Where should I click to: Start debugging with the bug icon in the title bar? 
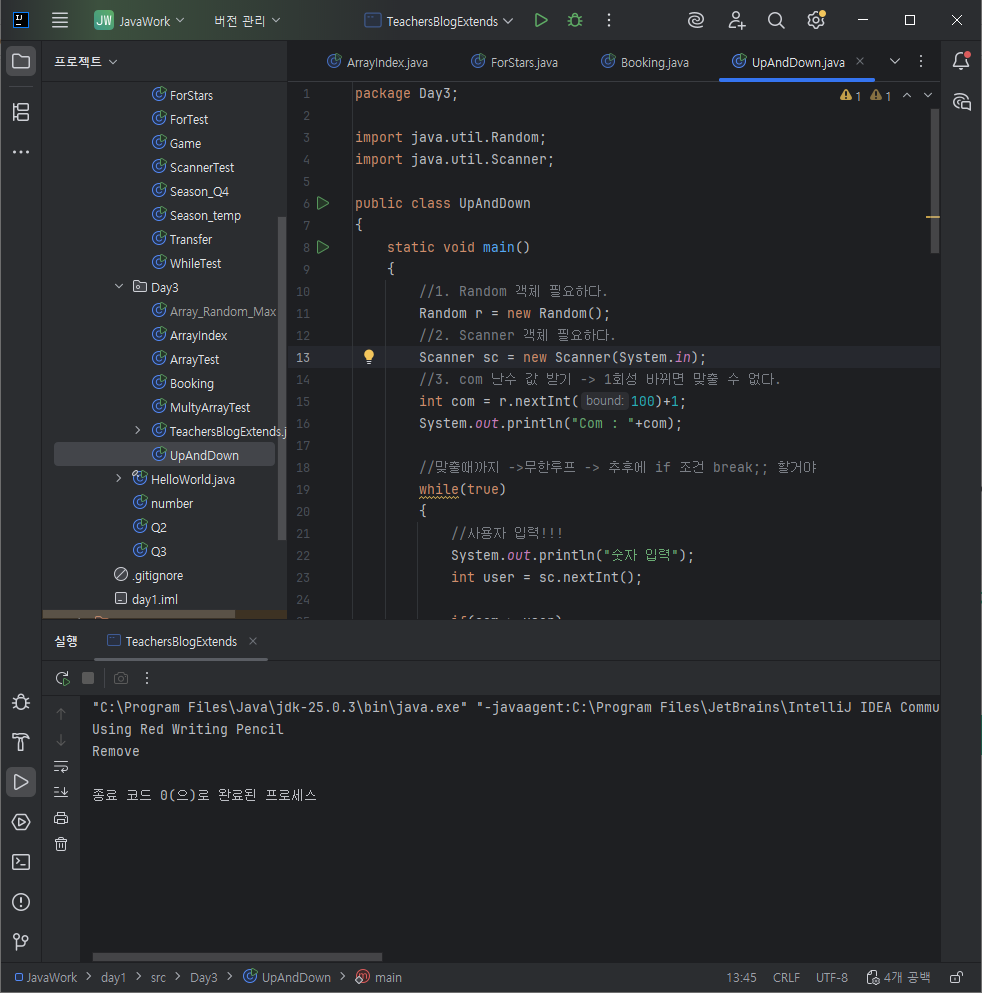point(575,20)
